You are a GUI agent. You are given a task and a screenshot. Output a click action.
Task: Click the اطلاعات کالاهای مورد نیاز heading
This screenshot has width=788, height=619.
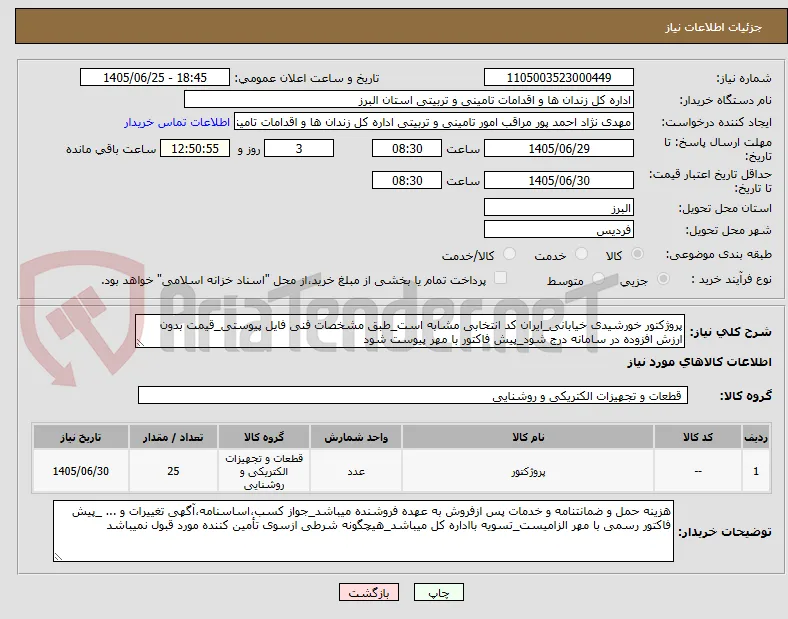pos(699,362)
